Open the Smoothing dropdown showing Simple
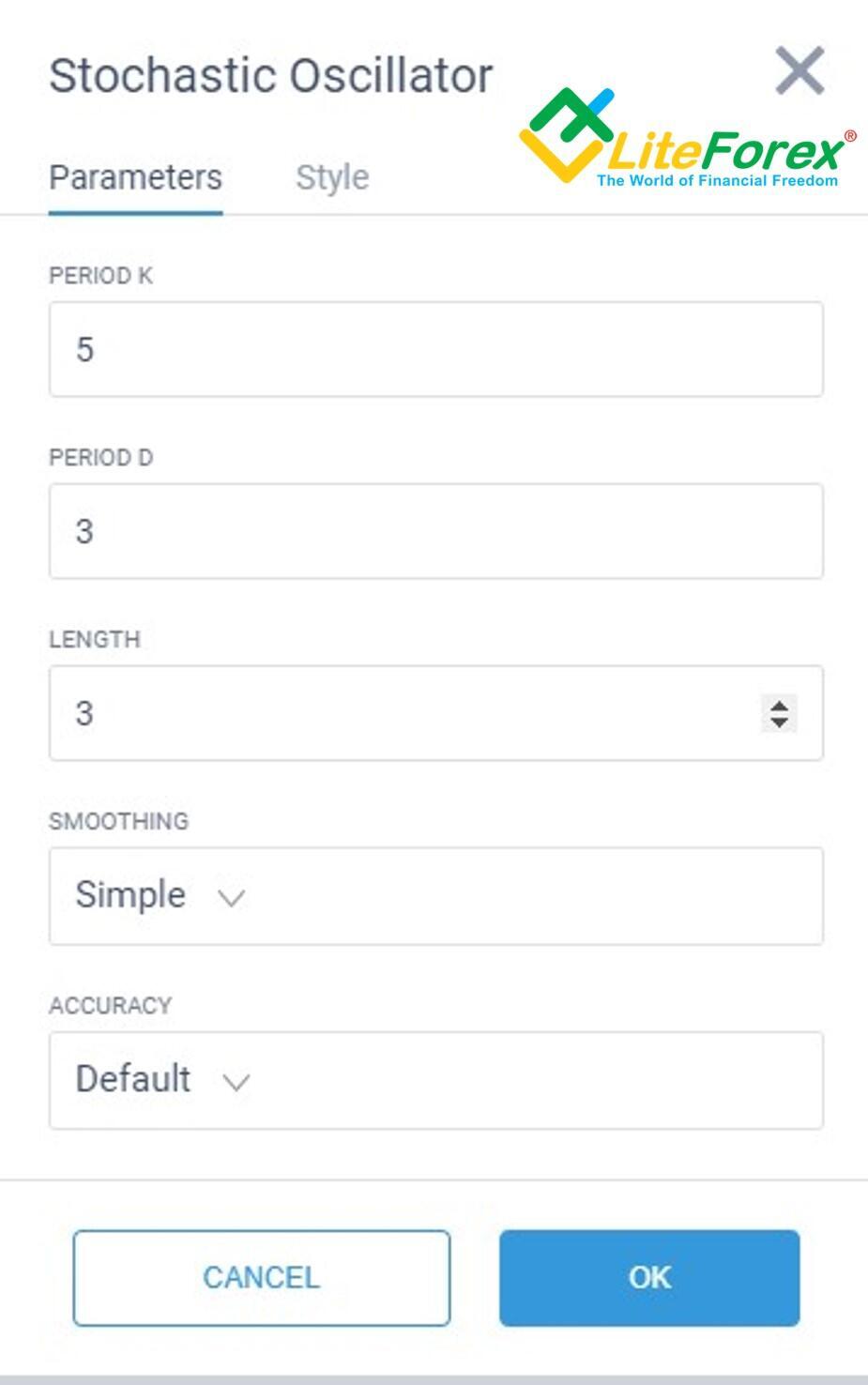868x1385 pixels. 436,896
